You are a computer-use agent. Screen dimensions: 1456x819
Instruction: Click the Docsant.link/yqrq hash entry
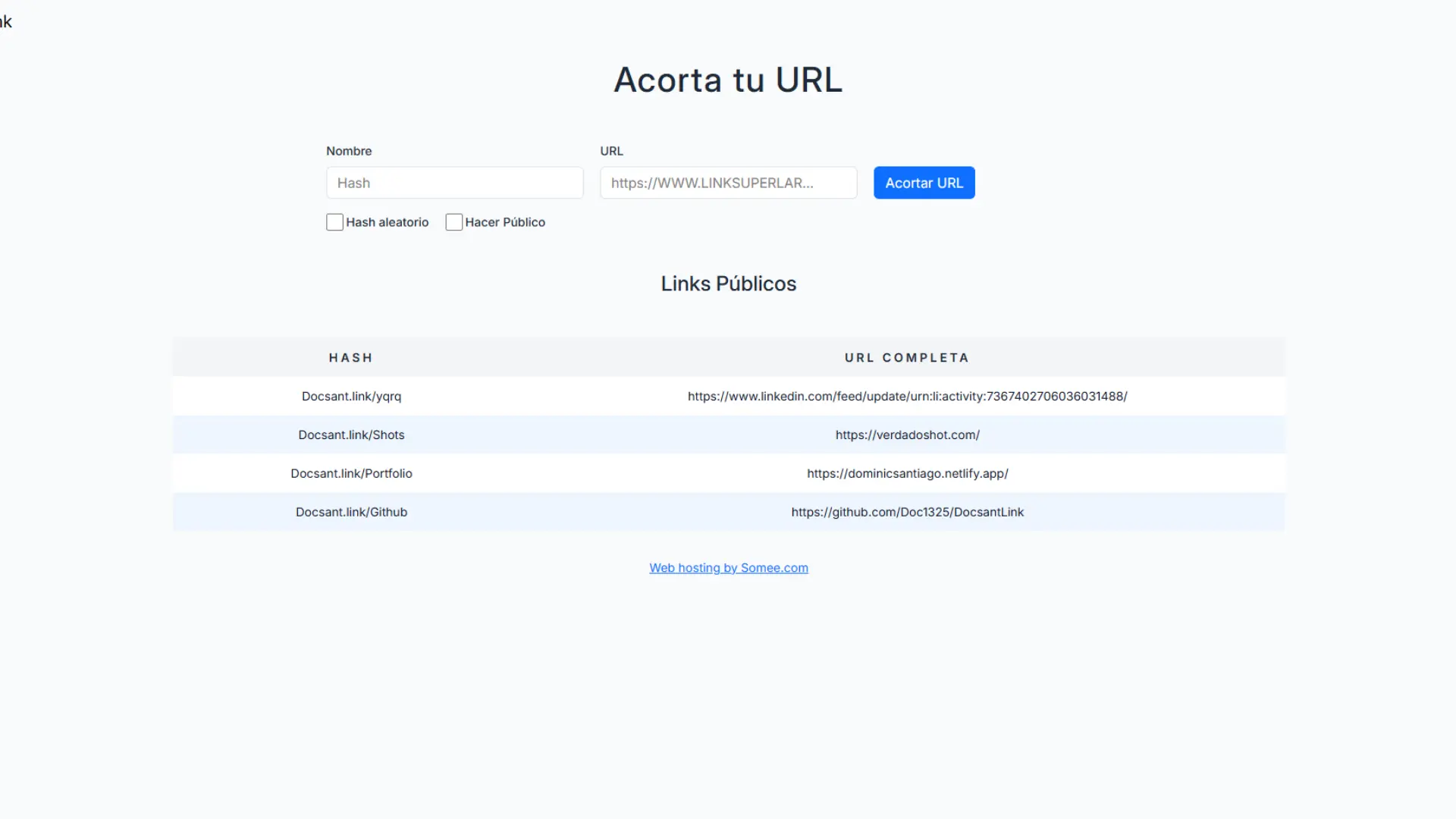[x=351, y=396]
